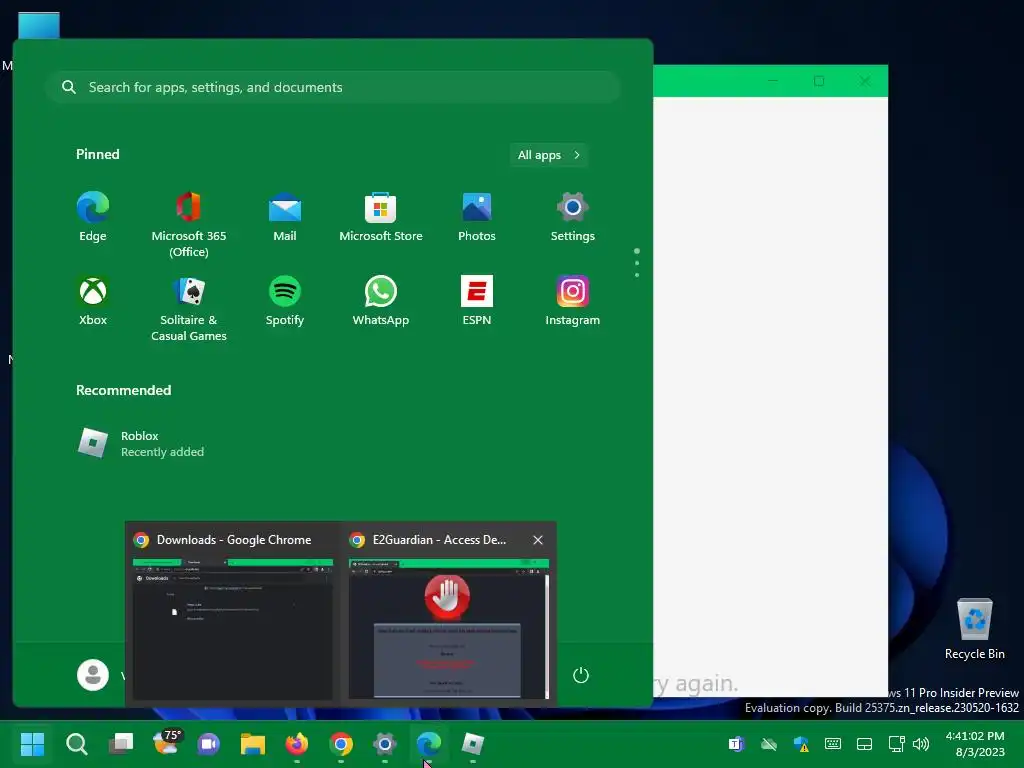1024x768 pixels.
Task: Open the Teams tray icon
Action: click(x=736, y=743)
